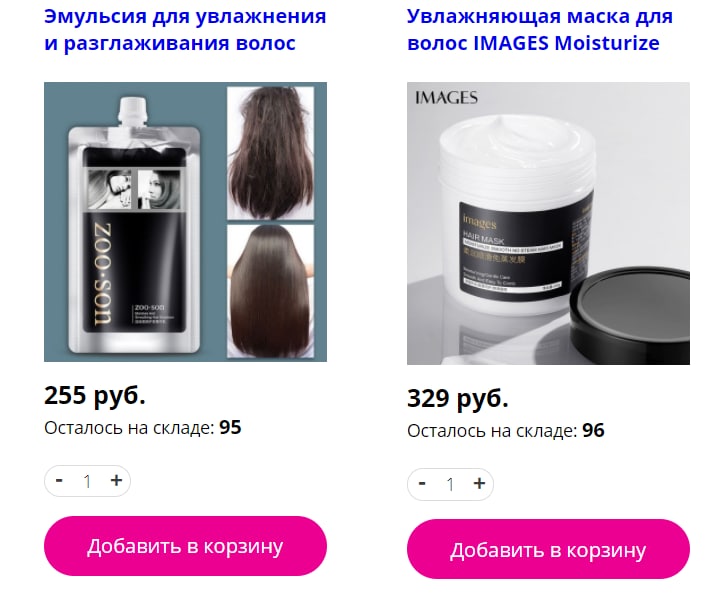Viewport: 709px width, 607px height.
Task: Select the quantity field of the emulsion product
Action: coord(87,481)
